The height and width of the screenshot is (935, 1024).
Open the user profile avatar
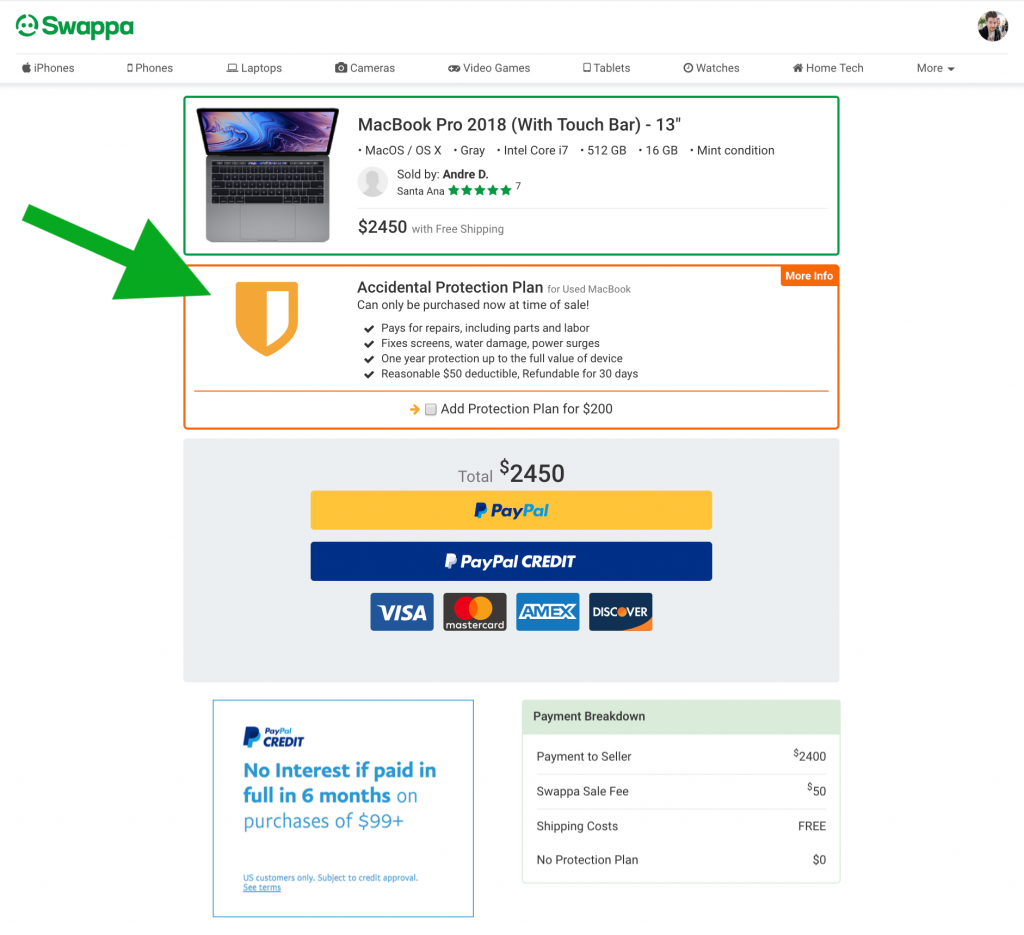(x=992, y=26)
